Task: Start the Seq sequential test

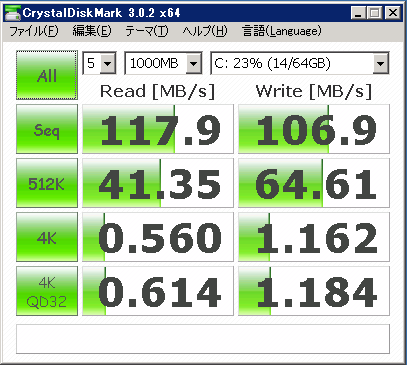Action: coord(47,129)
